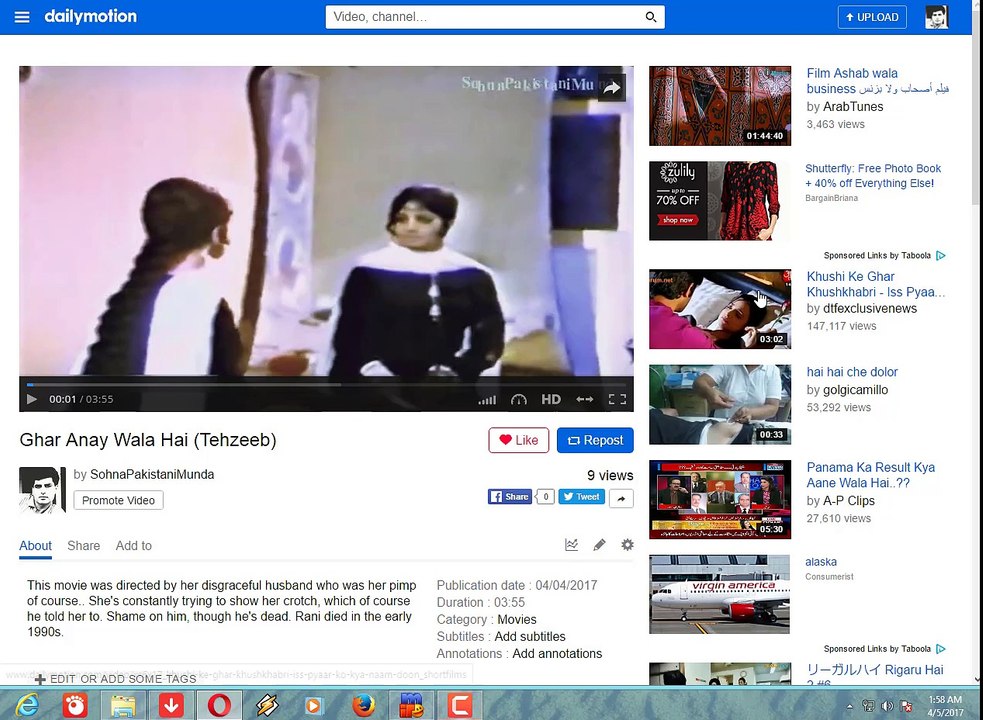Open Film Ashab wala business thumbnail
Screen dimensions: 983x720
pyautogui.click(x=720, y=106)
